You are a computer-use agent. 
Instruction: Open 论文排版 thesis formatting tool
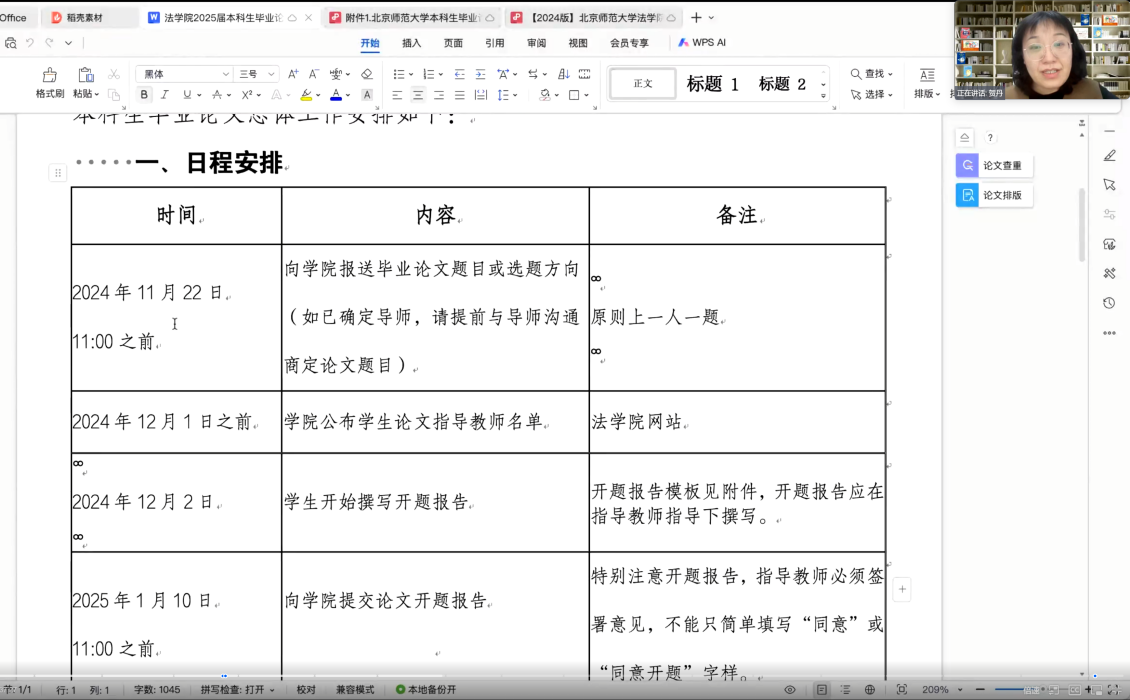[994, 195]
